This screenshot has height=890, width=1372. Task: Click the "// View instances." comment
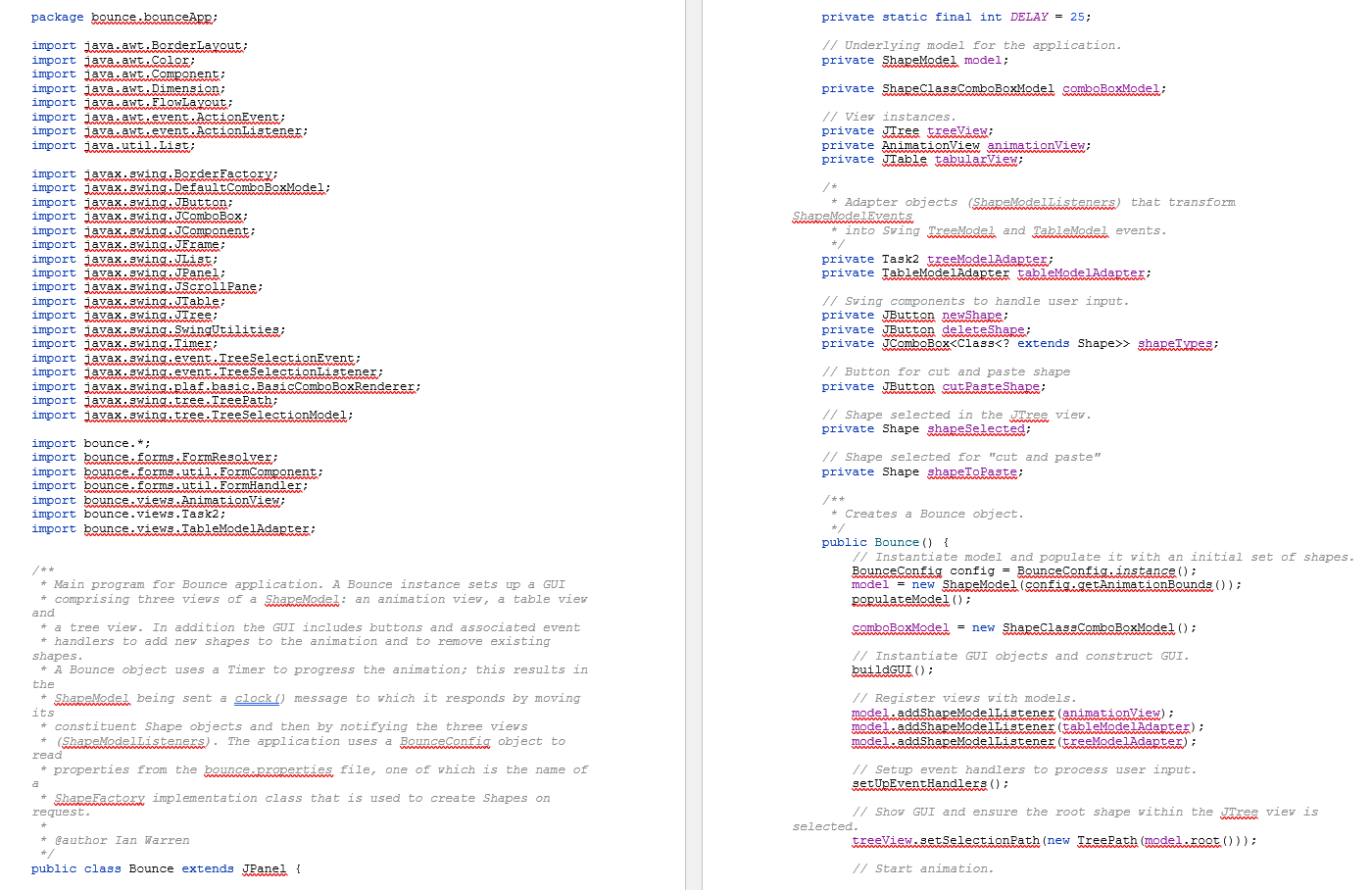click(889, 117)
